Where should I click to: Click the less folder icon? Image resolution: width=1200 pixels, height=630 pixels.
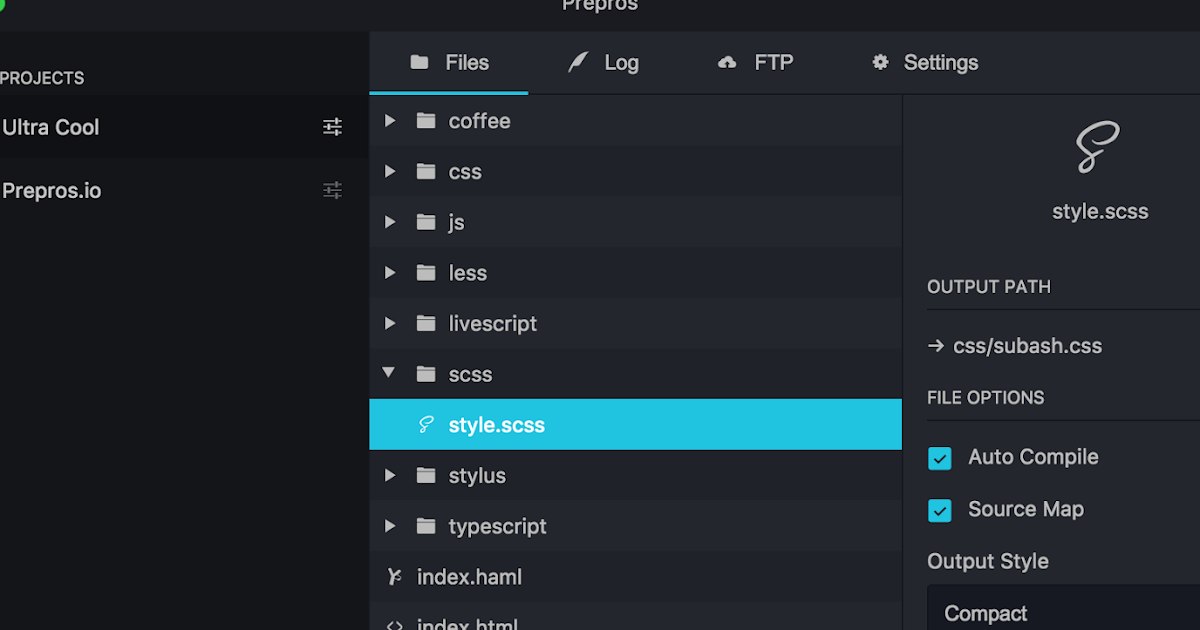[x=426, y=273]
